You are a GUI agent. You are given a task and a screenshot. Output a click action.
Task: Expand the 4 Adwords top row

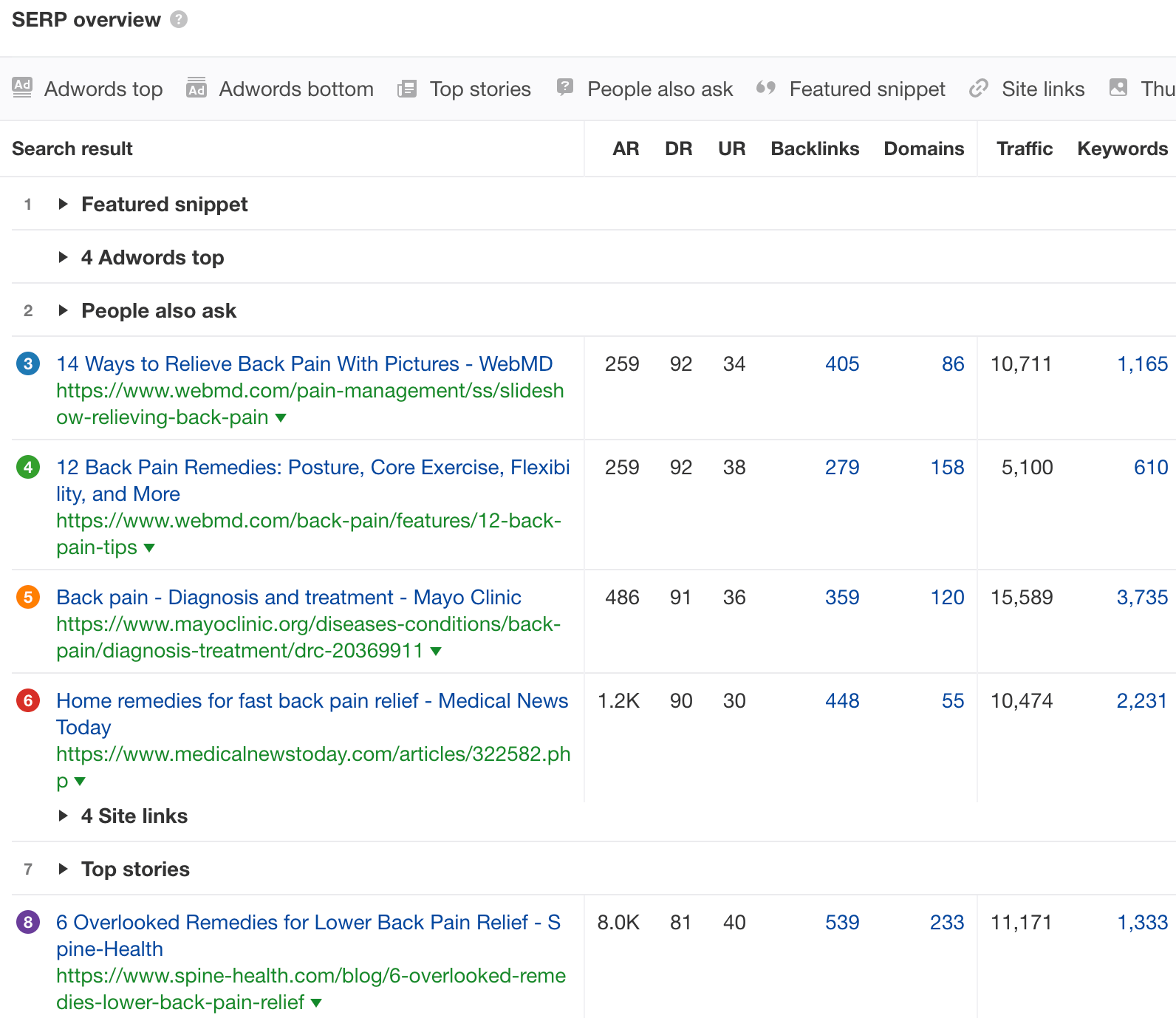click(64, 257)
